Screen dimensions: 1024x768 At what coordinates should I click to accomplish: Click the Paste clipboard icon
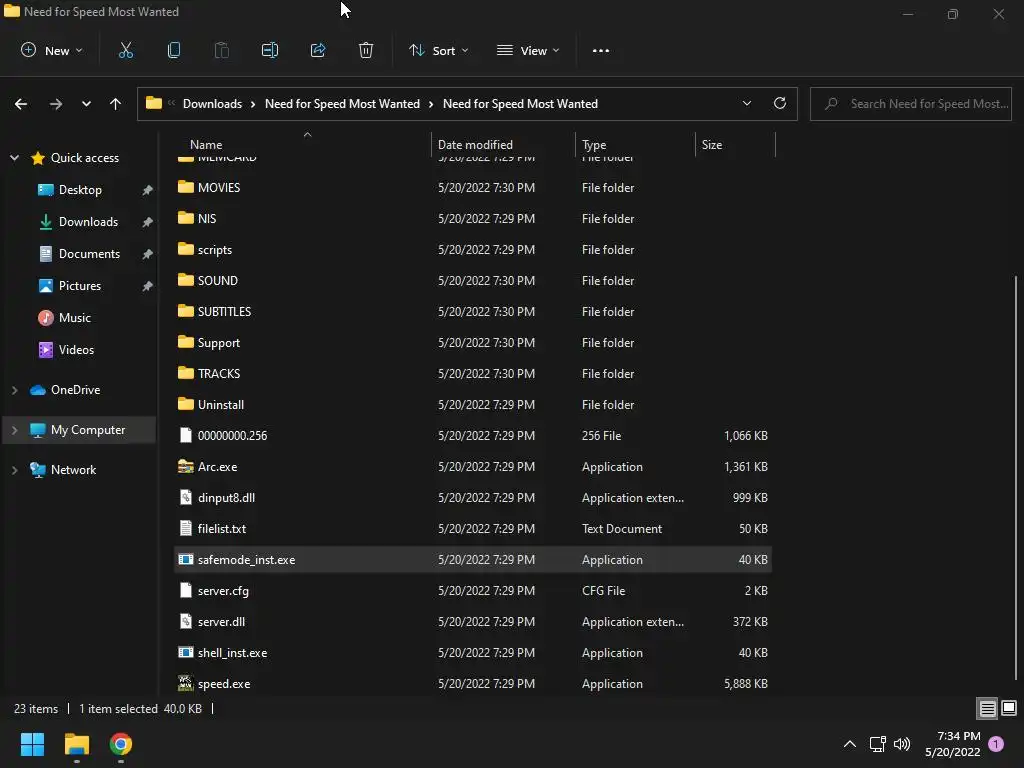tap(222, 50)
